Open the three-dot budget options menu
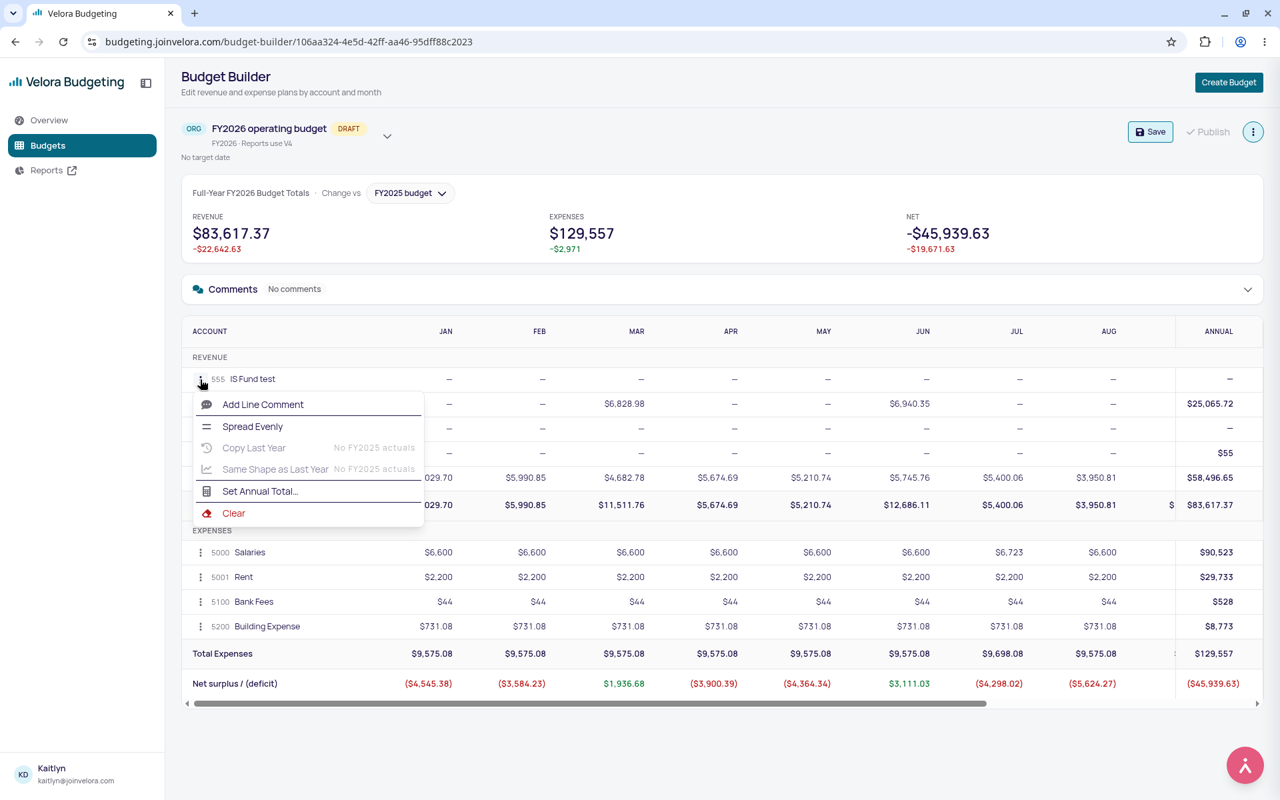This screenshot has height=800, width=1280. point(1253,132)
